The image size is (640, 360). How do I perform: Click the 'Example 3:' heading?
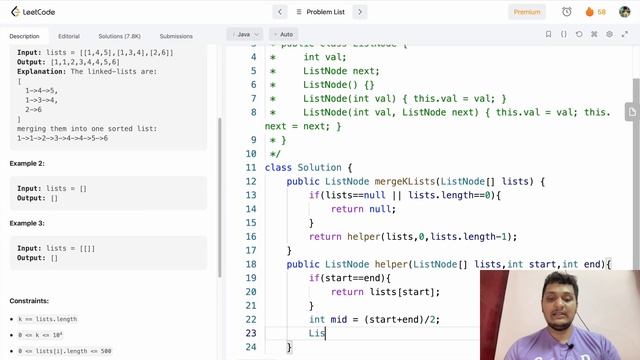coord(27,223)
